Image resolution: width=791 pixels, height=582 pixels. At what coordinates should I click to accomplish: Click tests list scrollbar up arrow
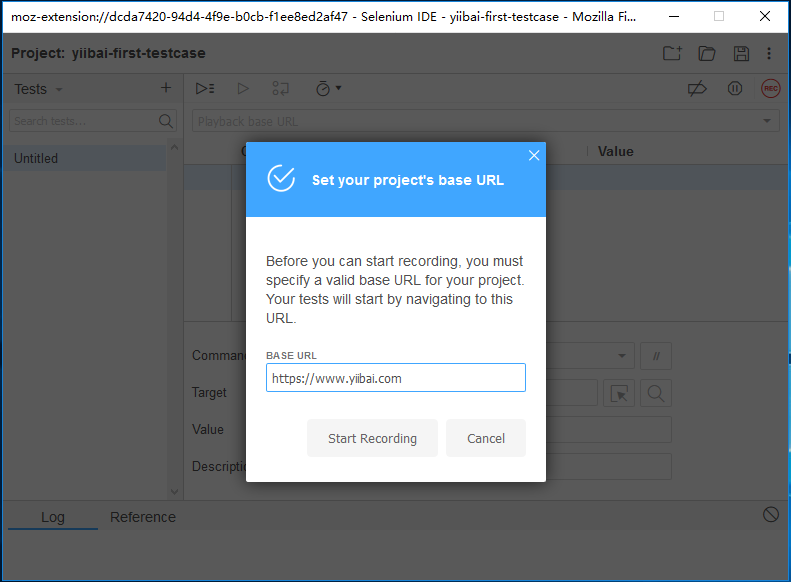click(x=175, y=148)
